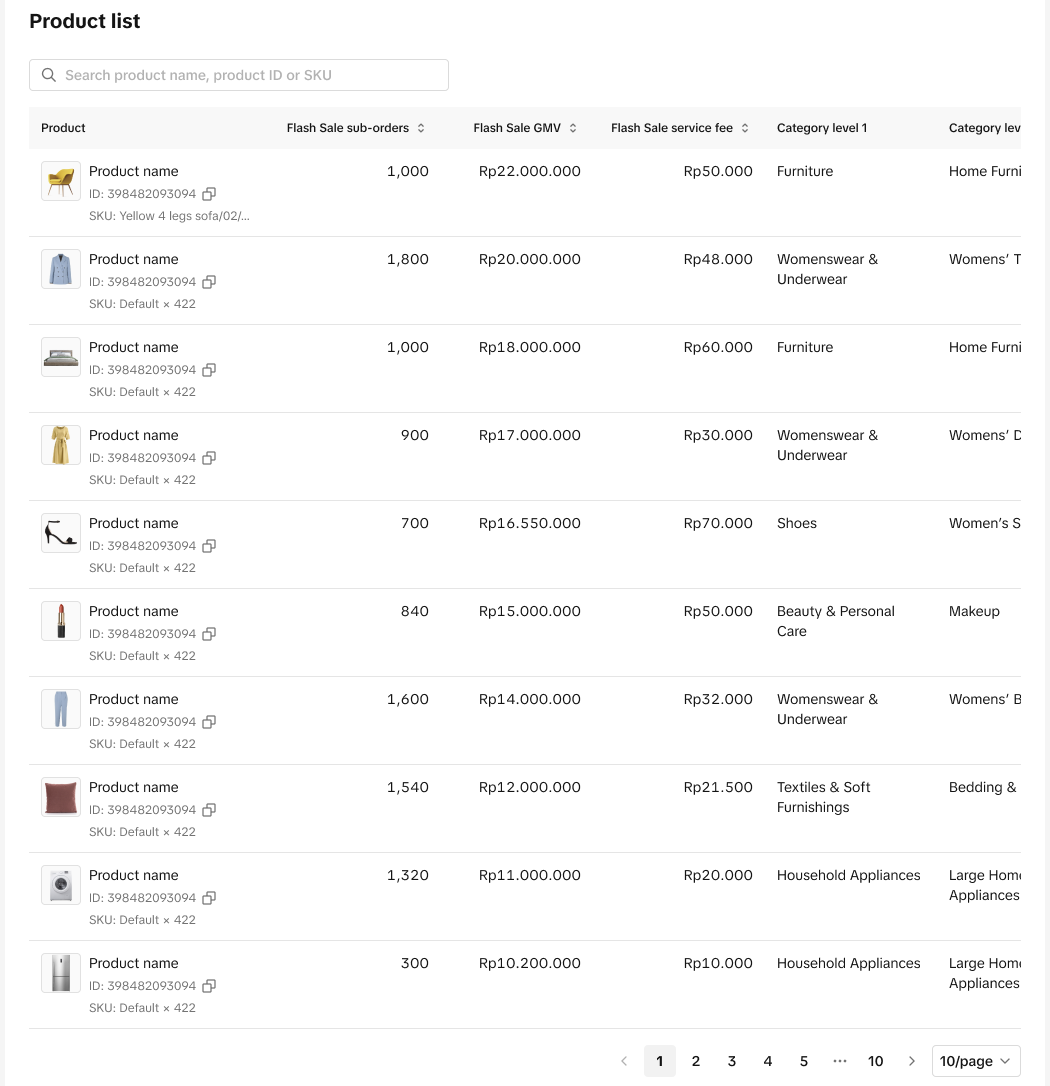The width and height of the screenshot is (1050, 1086).
Task: Sort by Flash Sale service fee
Action: pyautogui.click(x=745, y=128)
